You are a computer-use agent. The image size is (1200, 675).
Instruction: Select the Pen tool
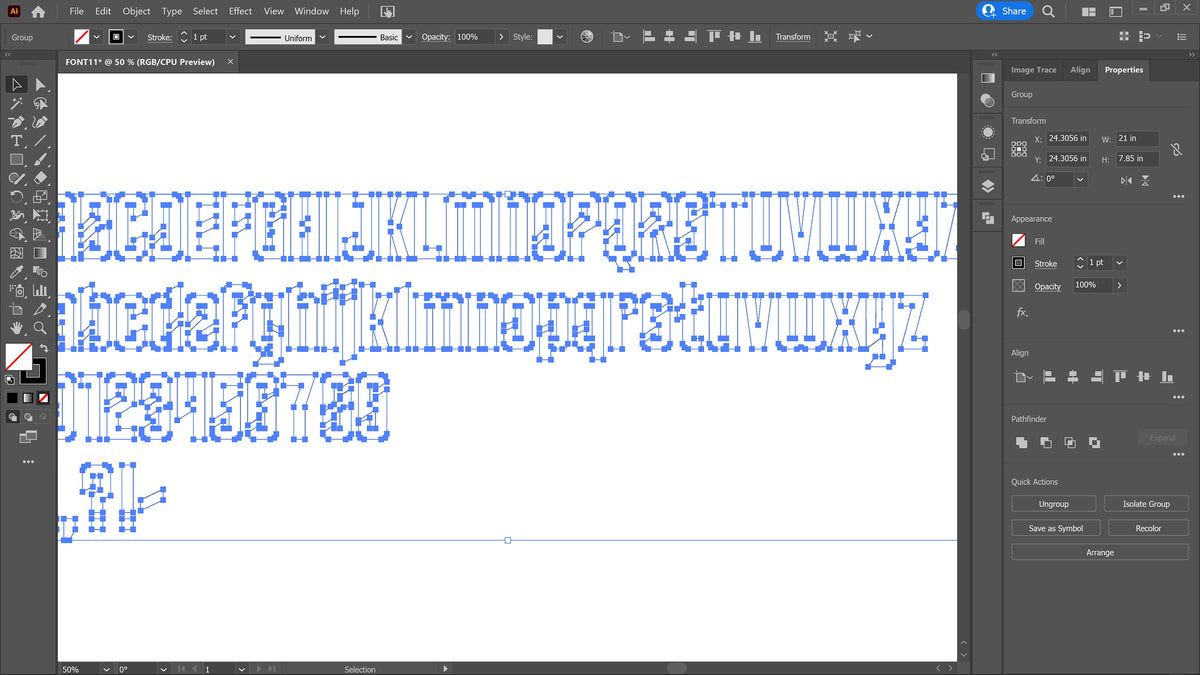click(17, 122)
